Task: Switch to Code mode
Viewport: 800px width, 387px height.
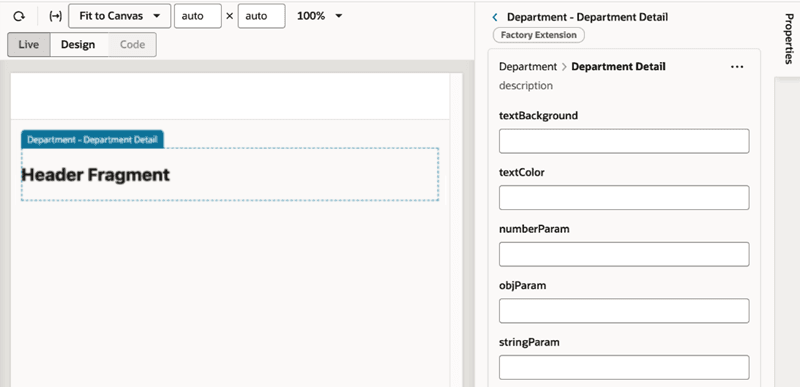Action: [x=132, y=45]
